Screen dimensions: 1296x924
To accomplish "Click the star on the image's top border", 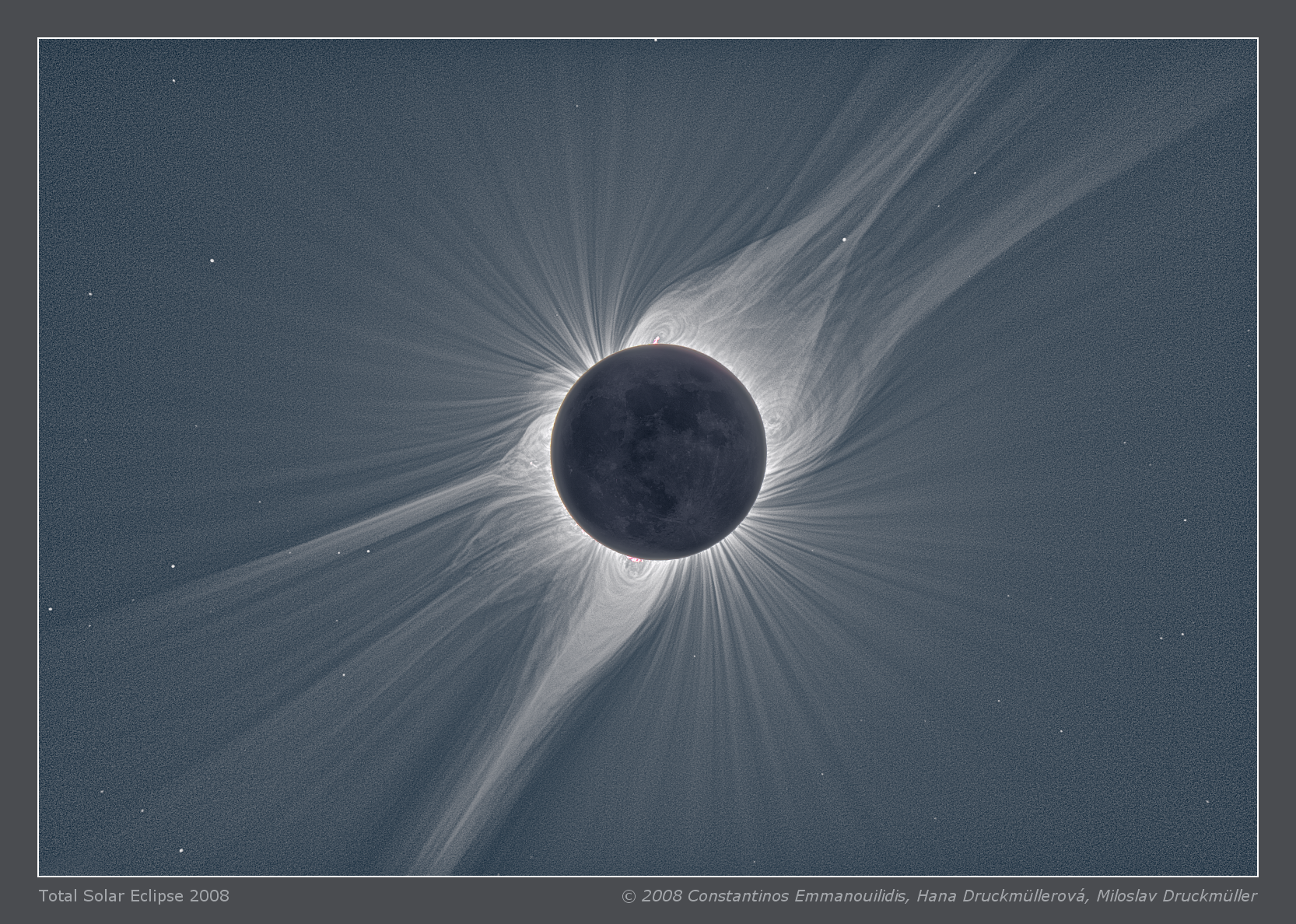I will (x=656, y=39).
